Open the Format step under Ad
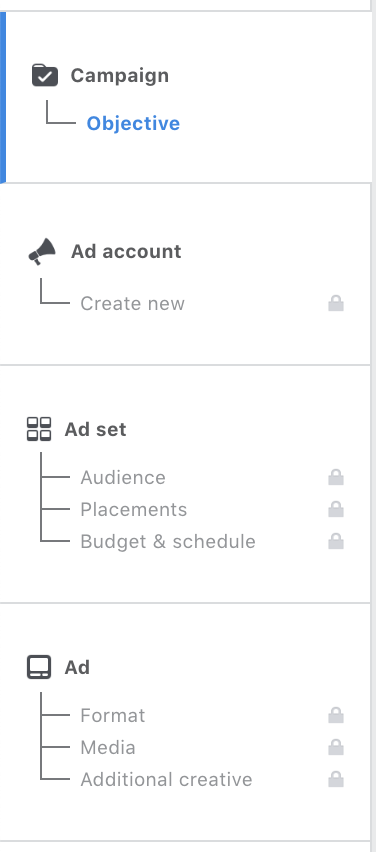 click(x=112, y=716)
